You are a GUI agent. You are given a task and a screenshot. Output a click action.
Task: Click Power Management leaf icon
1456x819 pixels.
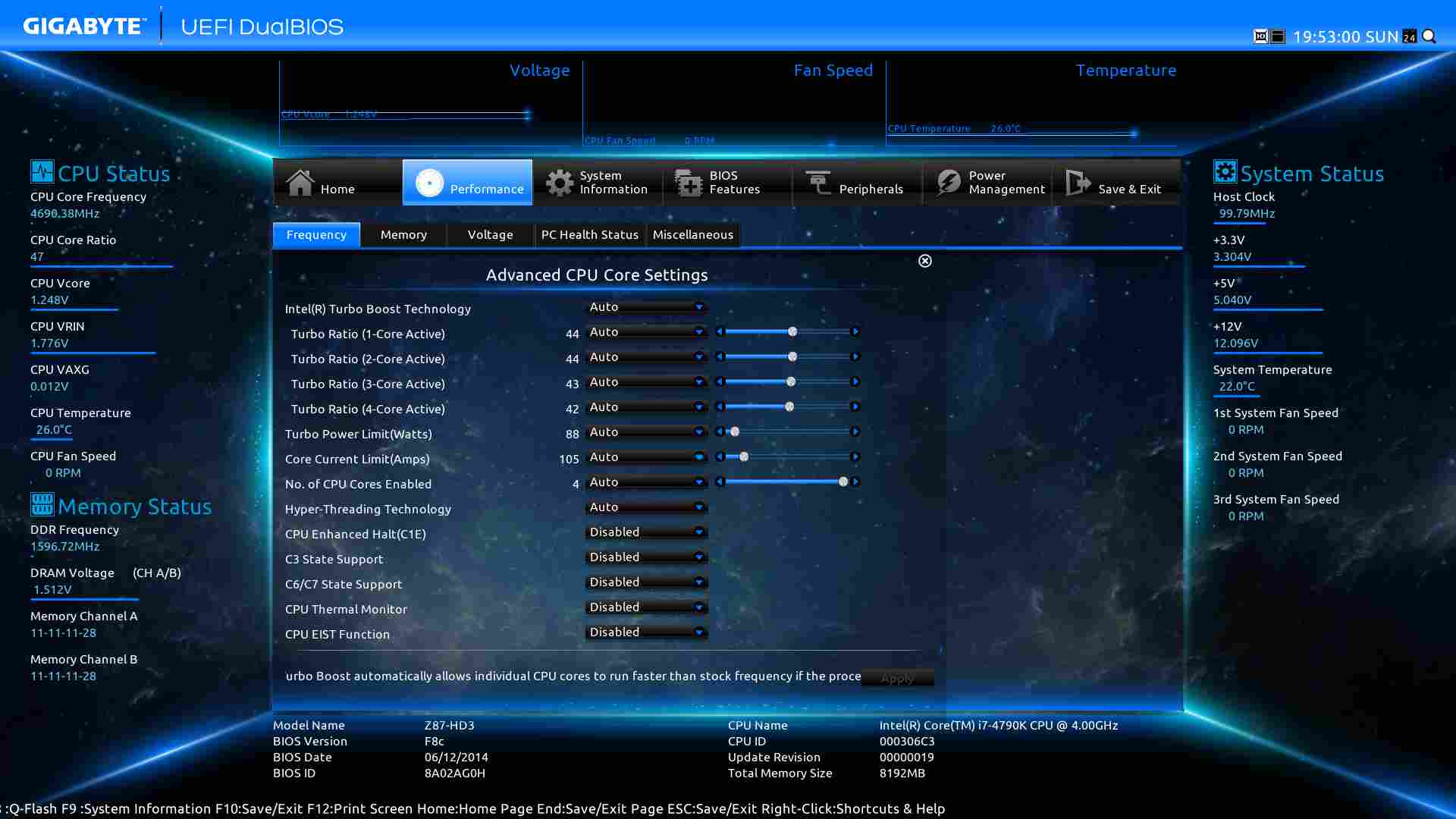948,183
